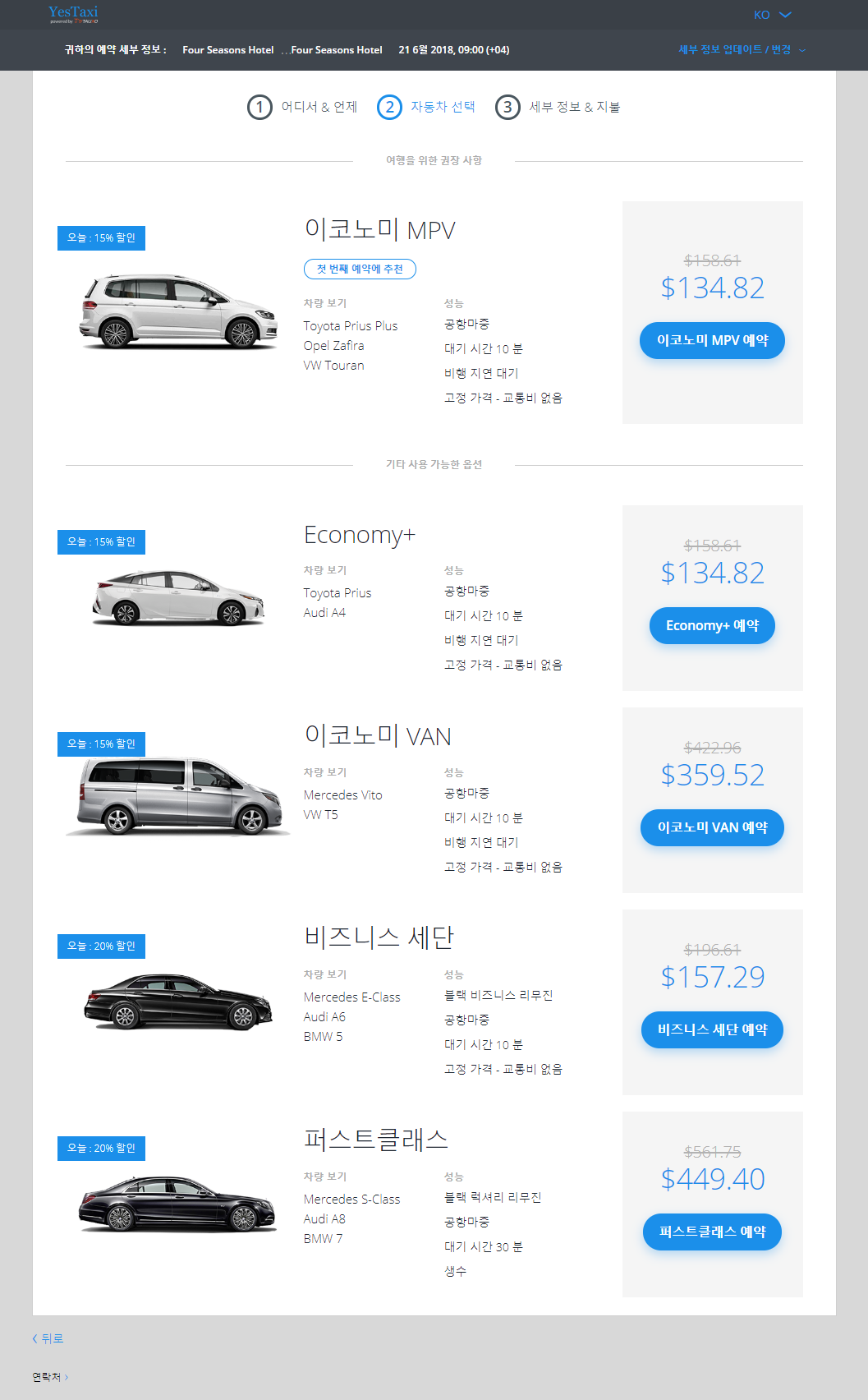Image resolution: width=868 pixels, height=1400 pixels.
Task: Select step 2 자동차 선택
Action: coord(426,107)
